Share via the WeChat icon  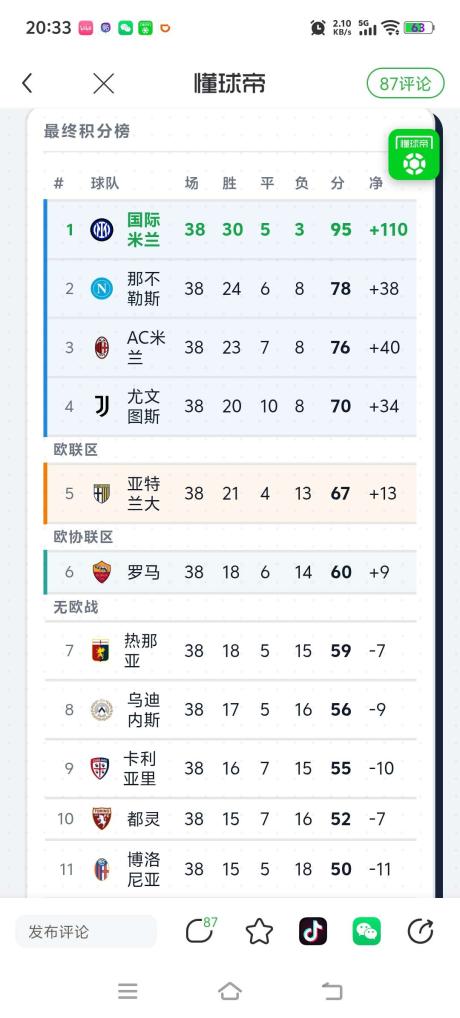(x=367, y=932)
